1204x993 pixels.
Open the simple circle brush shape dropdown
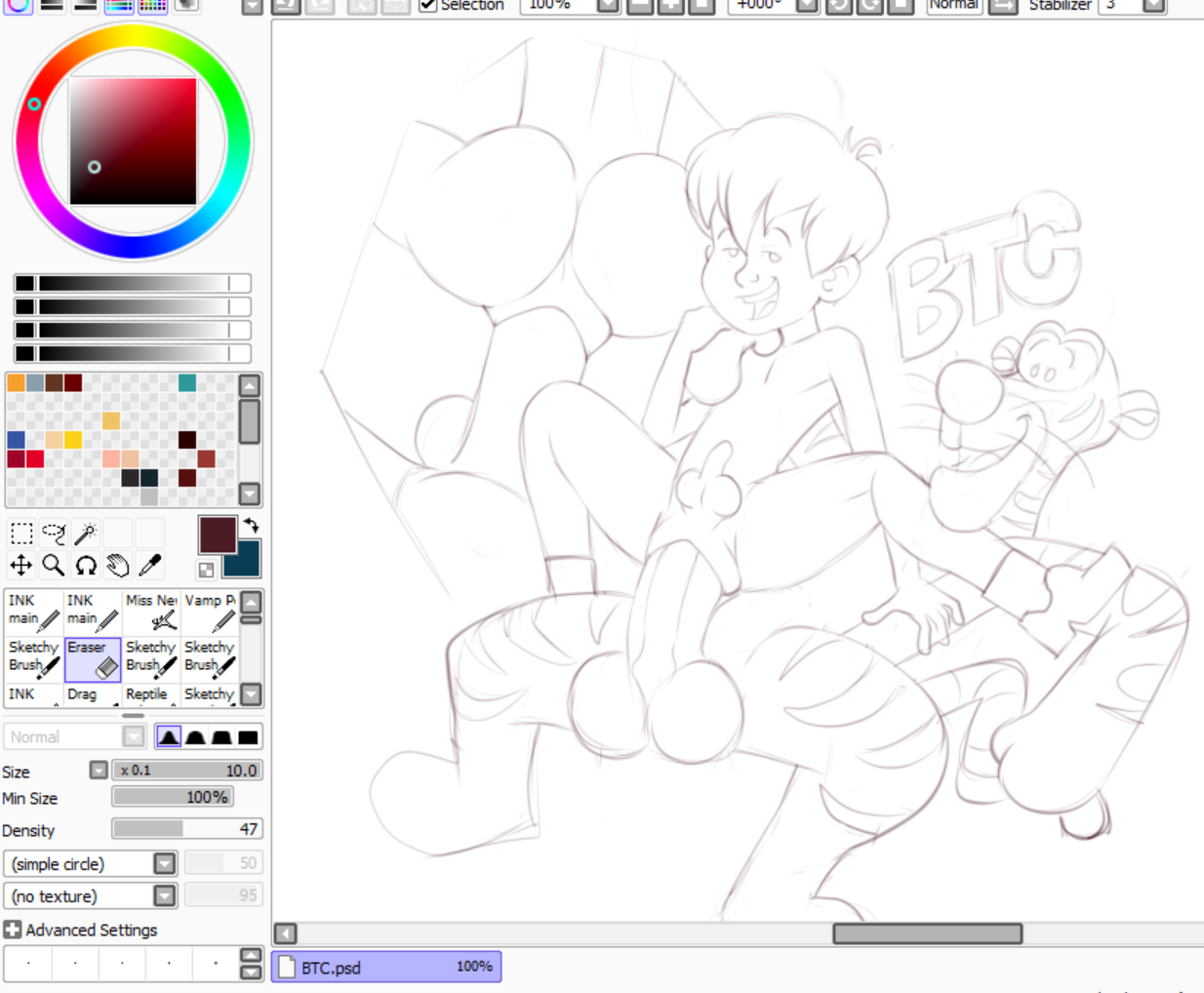pos(164,863)
